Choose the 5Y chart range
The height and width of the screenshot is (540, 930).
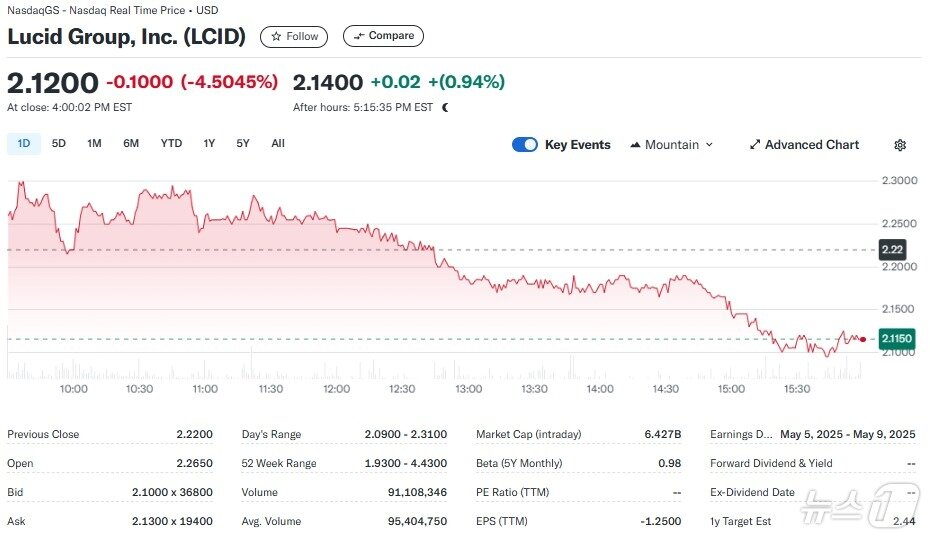pos(243,143)
